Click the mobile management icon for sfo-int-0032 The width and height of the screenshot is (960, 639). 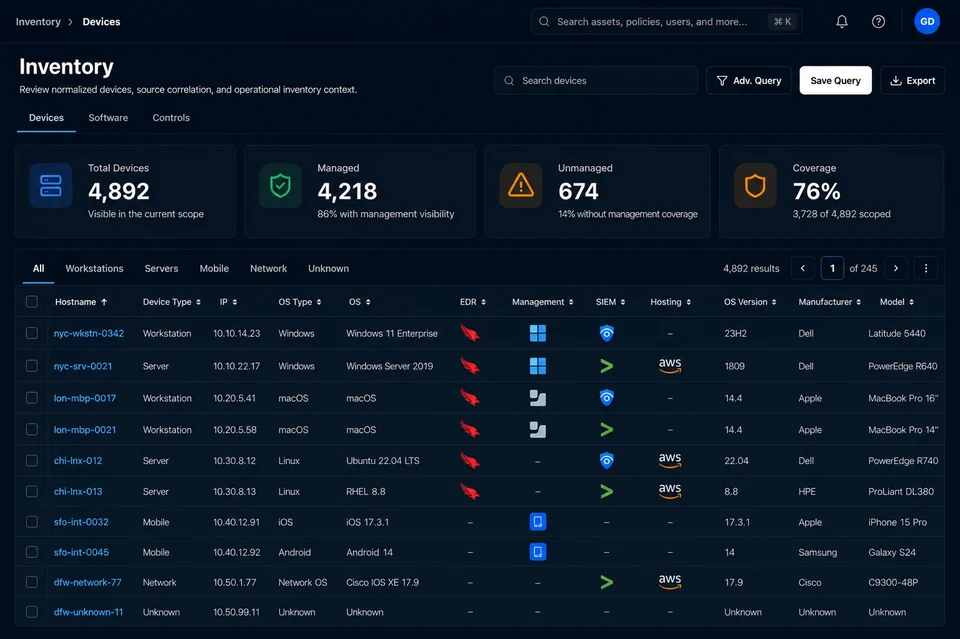(538, 522)
